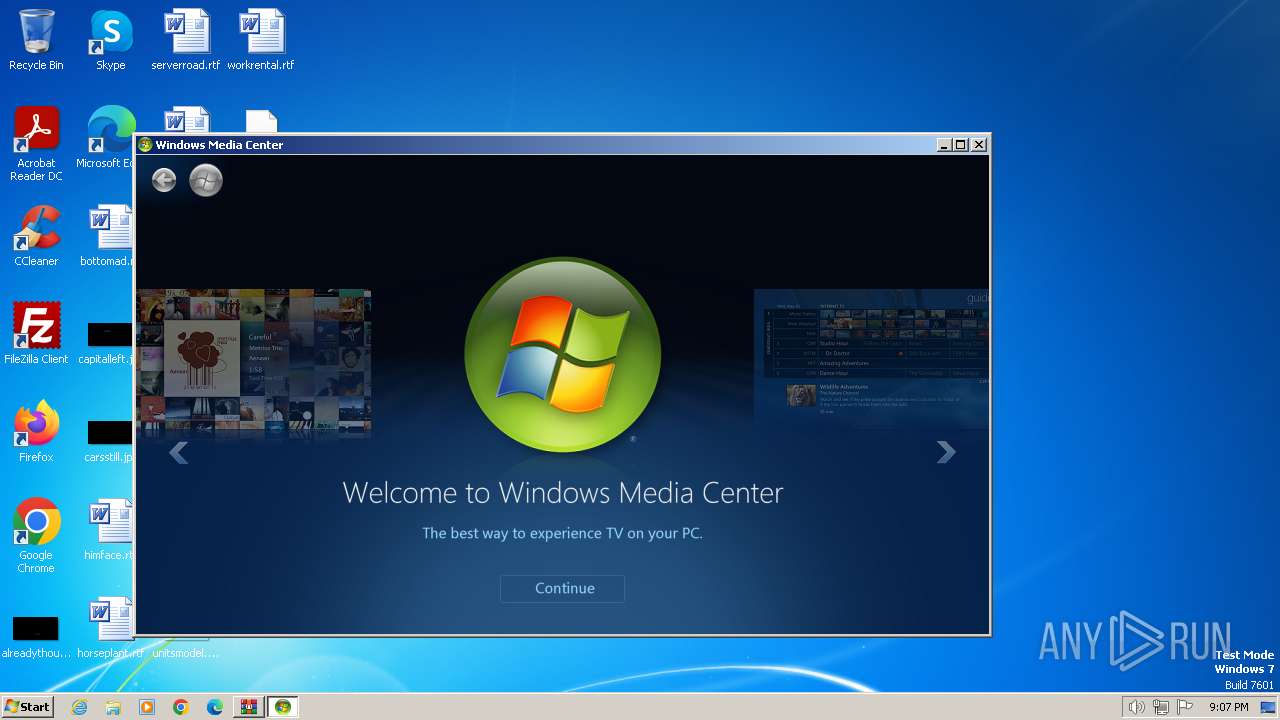Launch Microsoft Edge desktop shortcut
This screenshot has width=1280, height=720.
(105, 138)
